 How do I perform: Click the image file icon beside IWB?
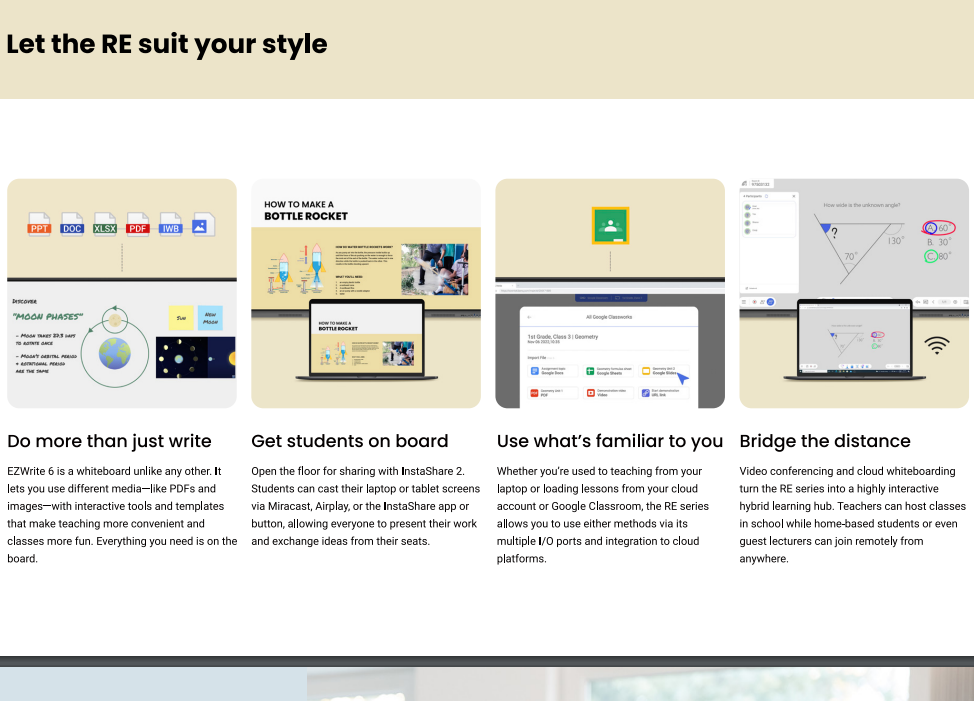203,224
